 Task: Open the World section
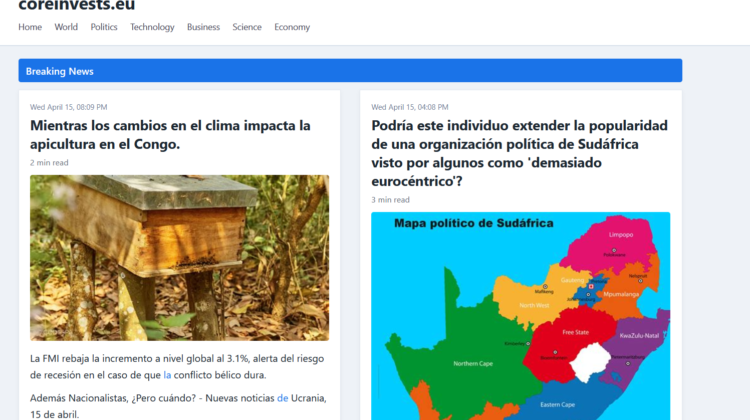point(66,27)
